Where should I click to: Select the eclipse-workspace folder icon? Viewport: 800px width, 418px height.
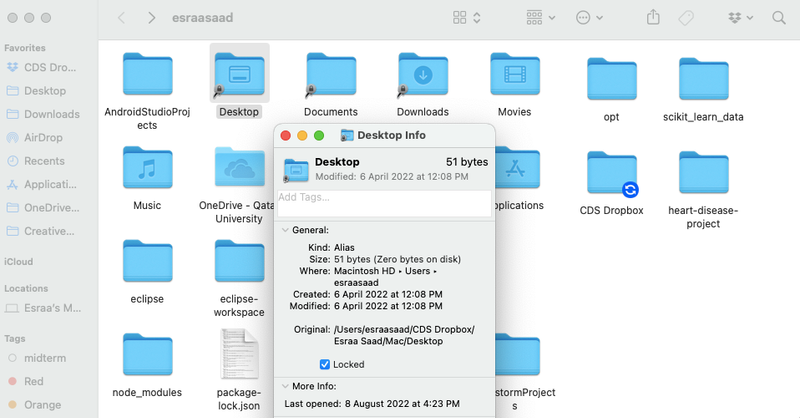[x=239, y=261]
